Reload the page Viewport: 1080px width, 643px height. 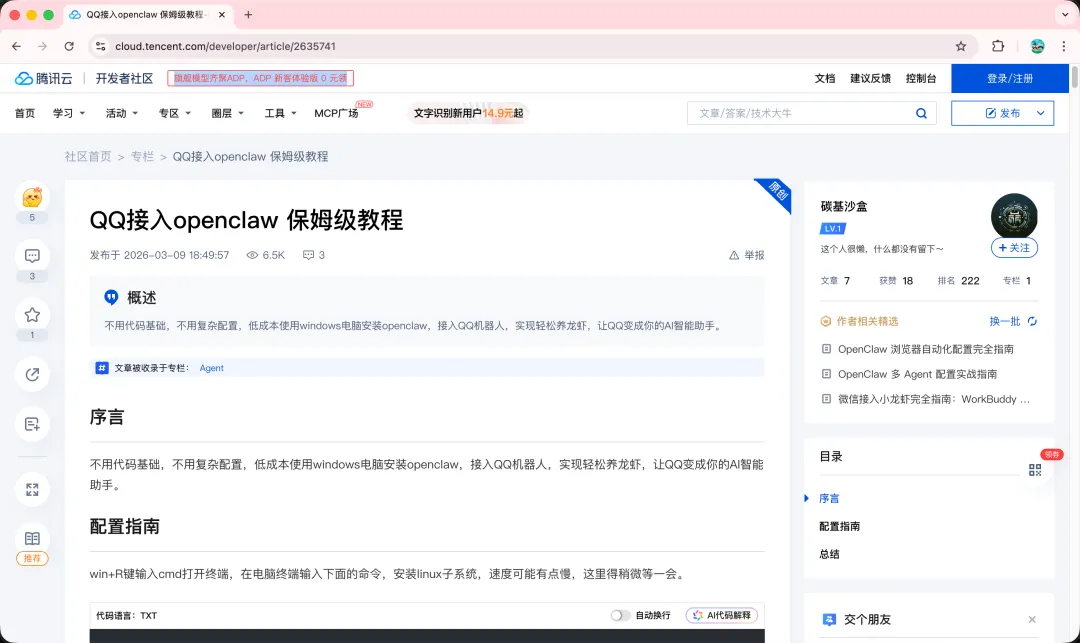tap(69, 46)
